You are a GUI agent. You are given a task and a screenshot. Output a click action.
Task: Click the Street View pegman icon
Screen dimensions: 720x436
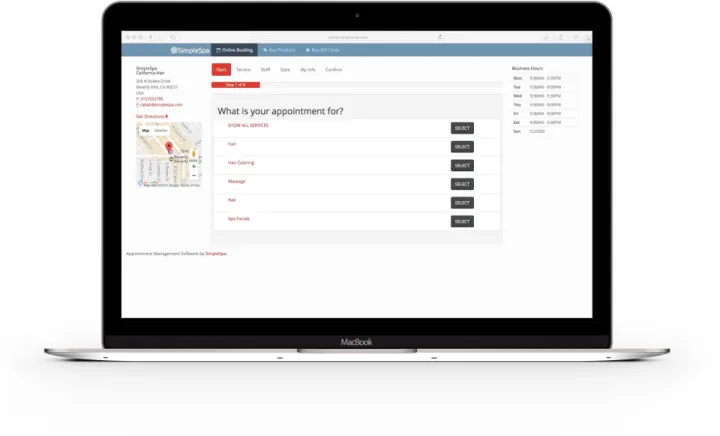(193, 153)
